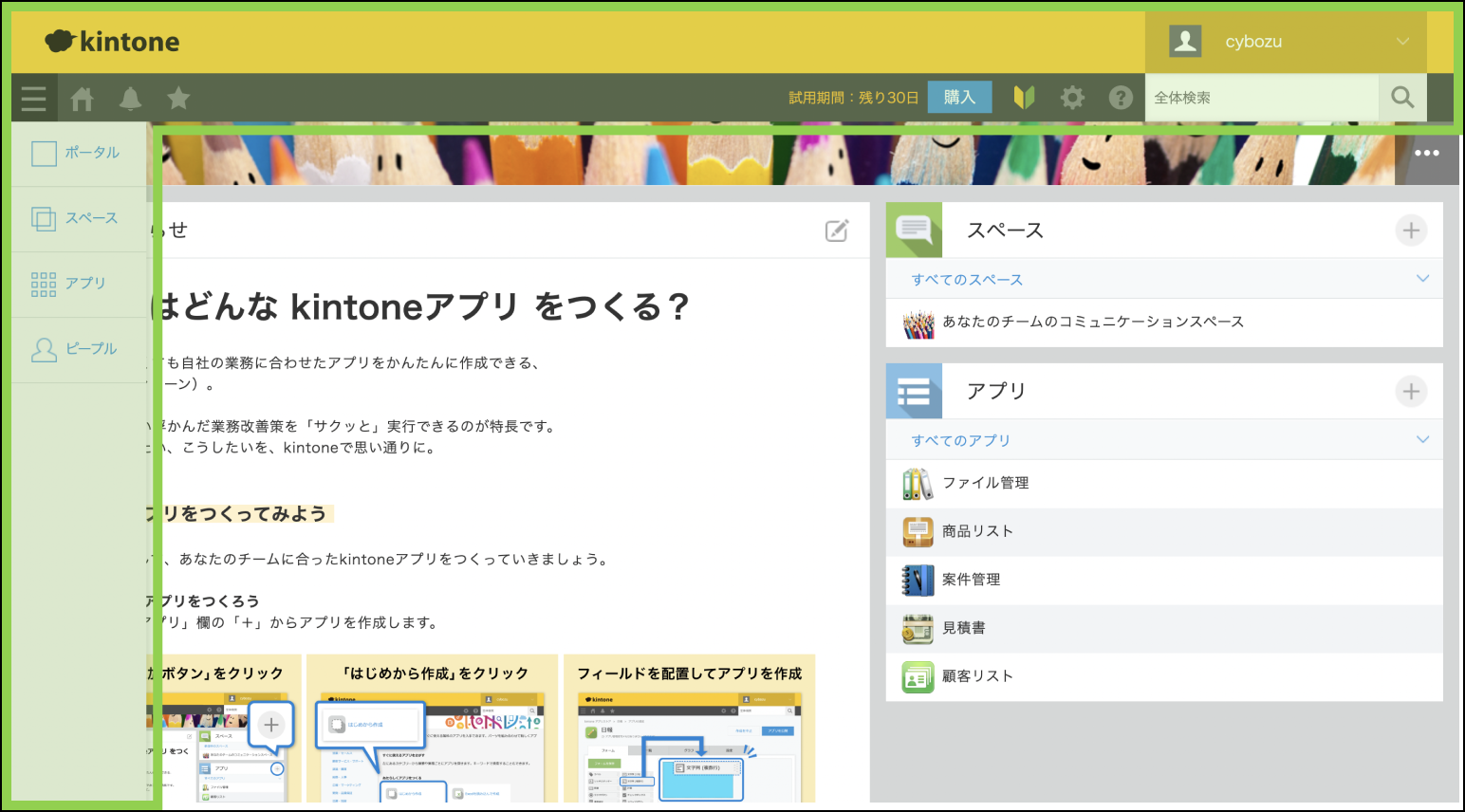Open help using the question mark icon
1465x812 pixels.
point(1121,97)
